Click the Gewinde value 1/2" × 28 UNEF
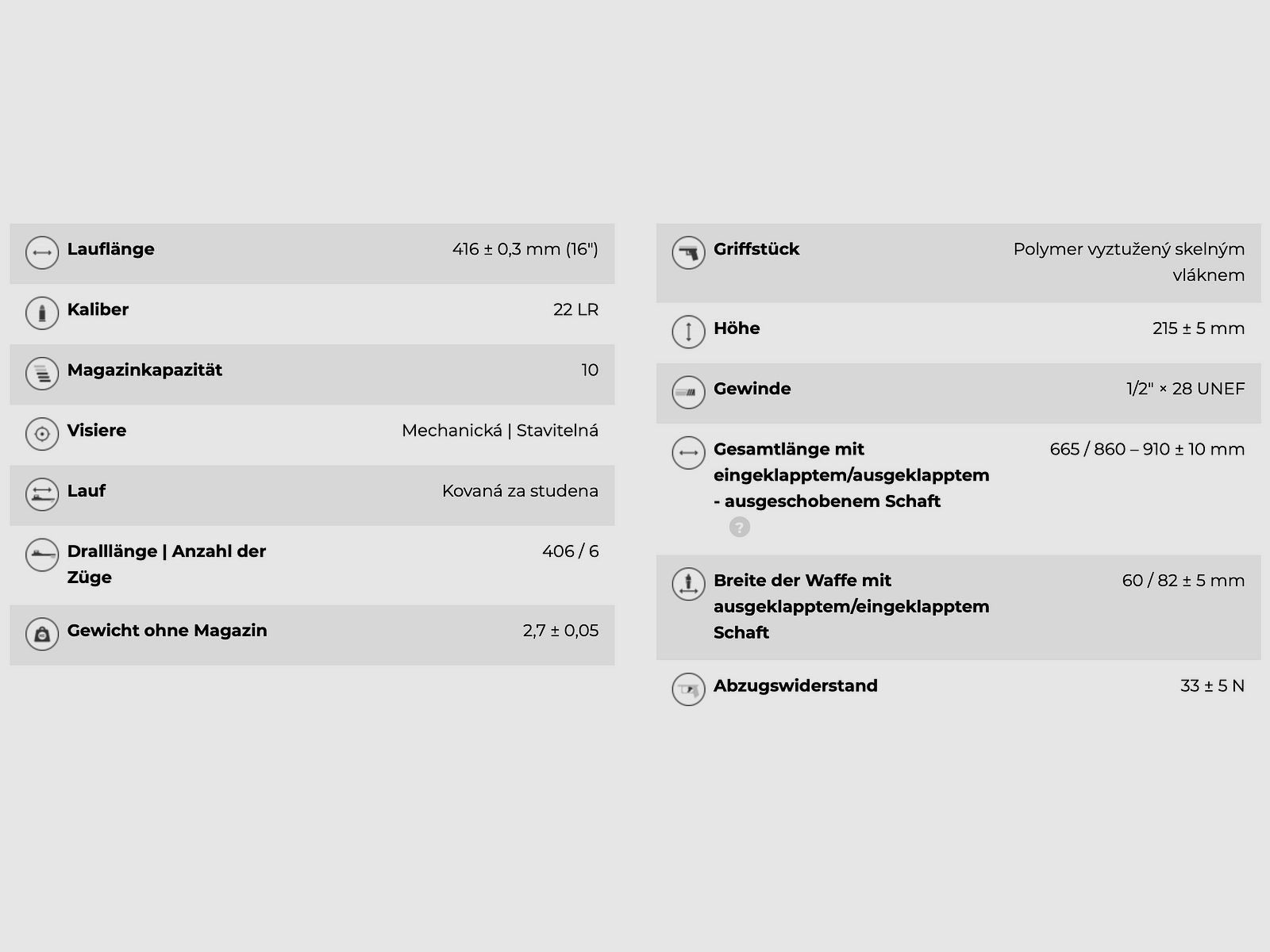The image size is (1270, 952). pyautogui.click(x=1185, y=389)
